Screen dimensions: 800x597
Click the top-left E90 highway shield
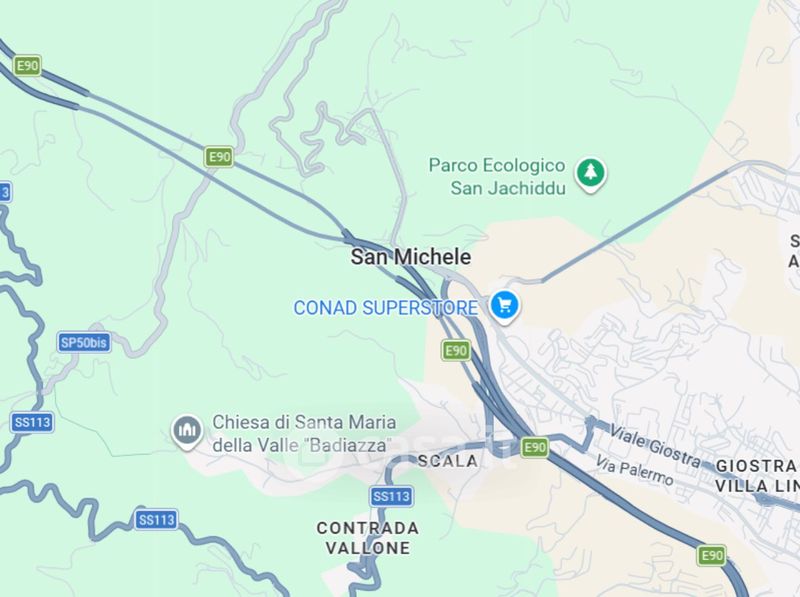[x=27, y=65]
